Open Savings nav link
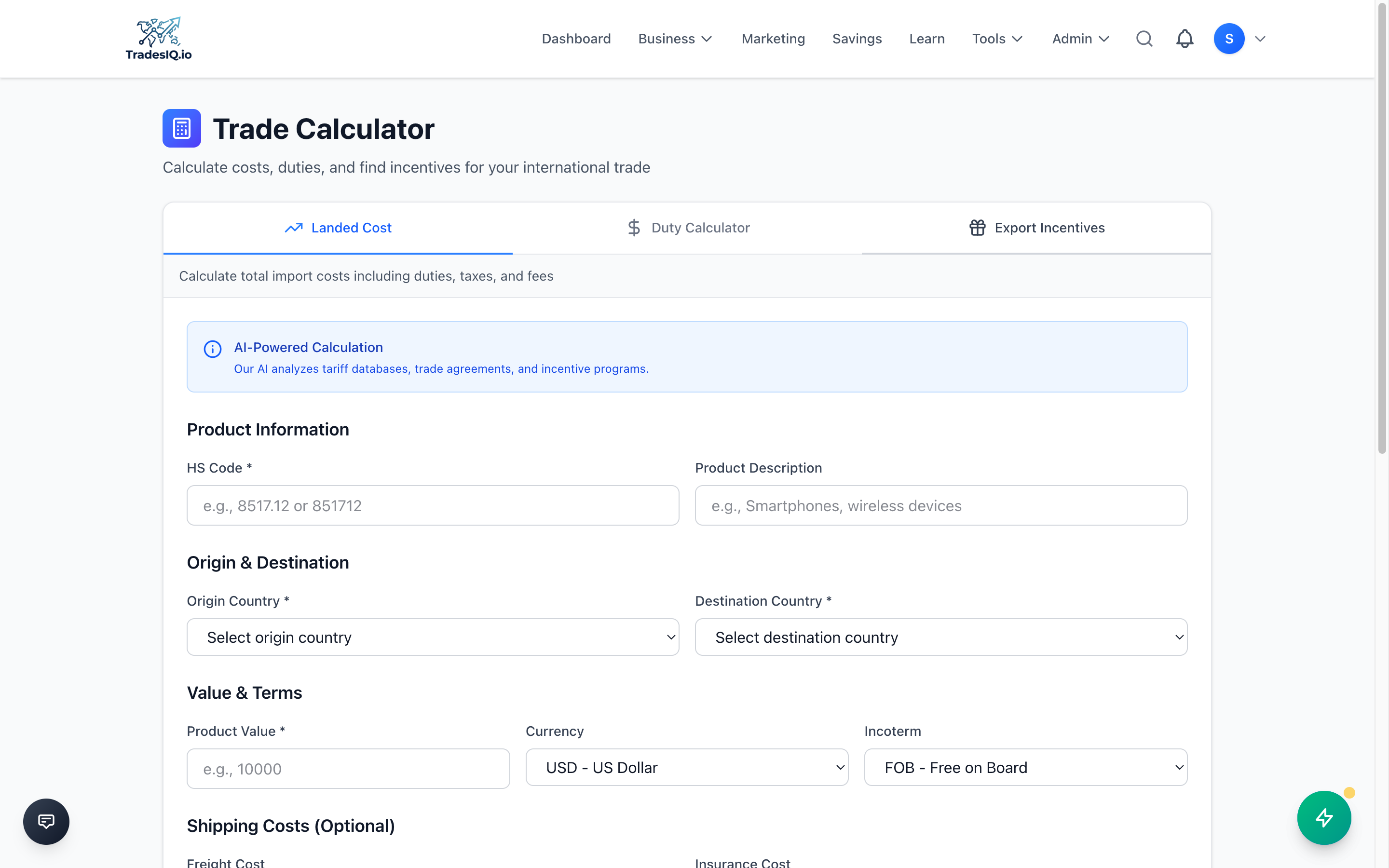The image size is (1389, 868). [857, 39]
